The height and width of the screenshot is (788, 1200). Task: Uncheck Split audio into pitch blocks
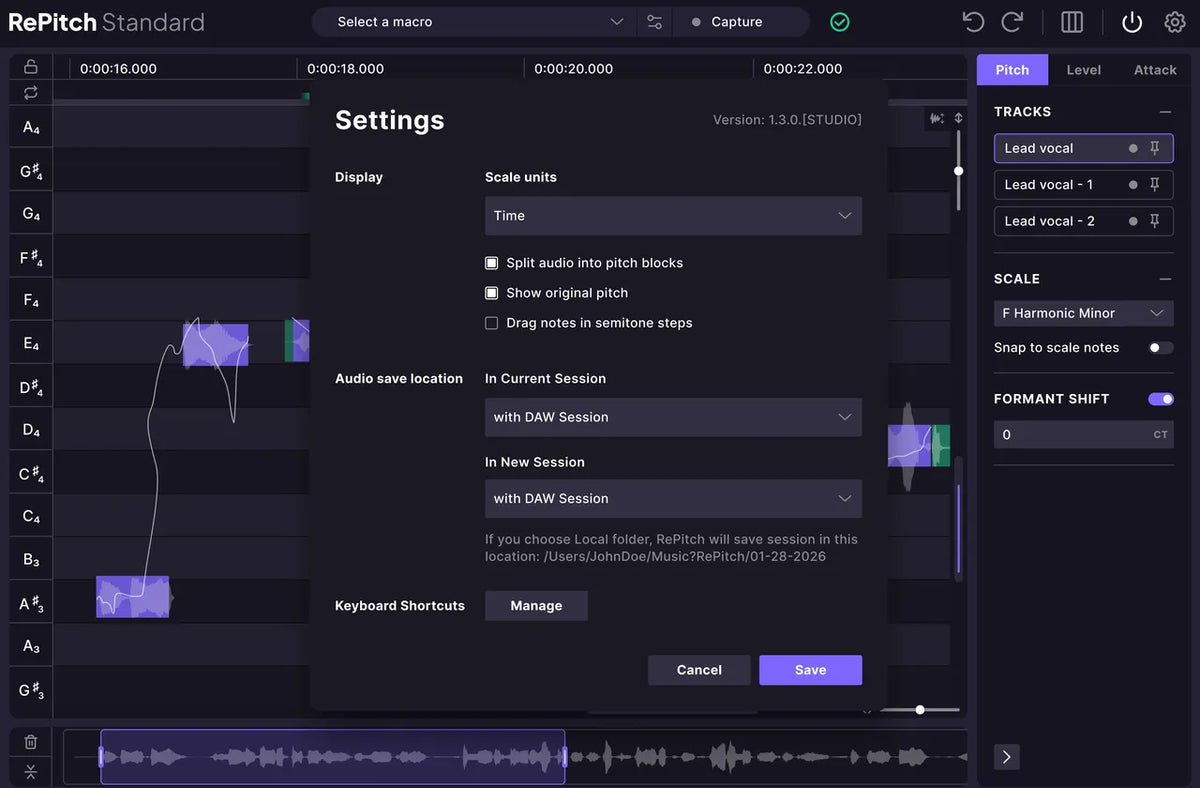coord(491,262)
